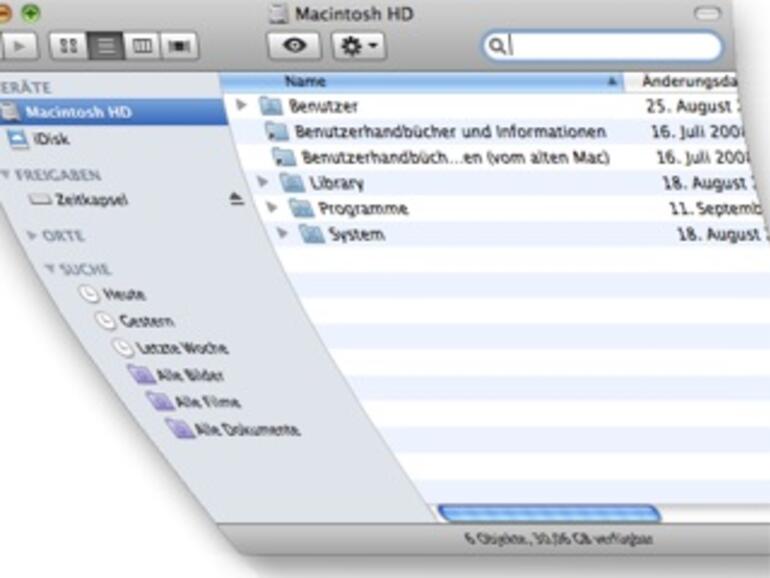Click the Benutzer folder icon

pyautogui.click(x=271, y=106)
